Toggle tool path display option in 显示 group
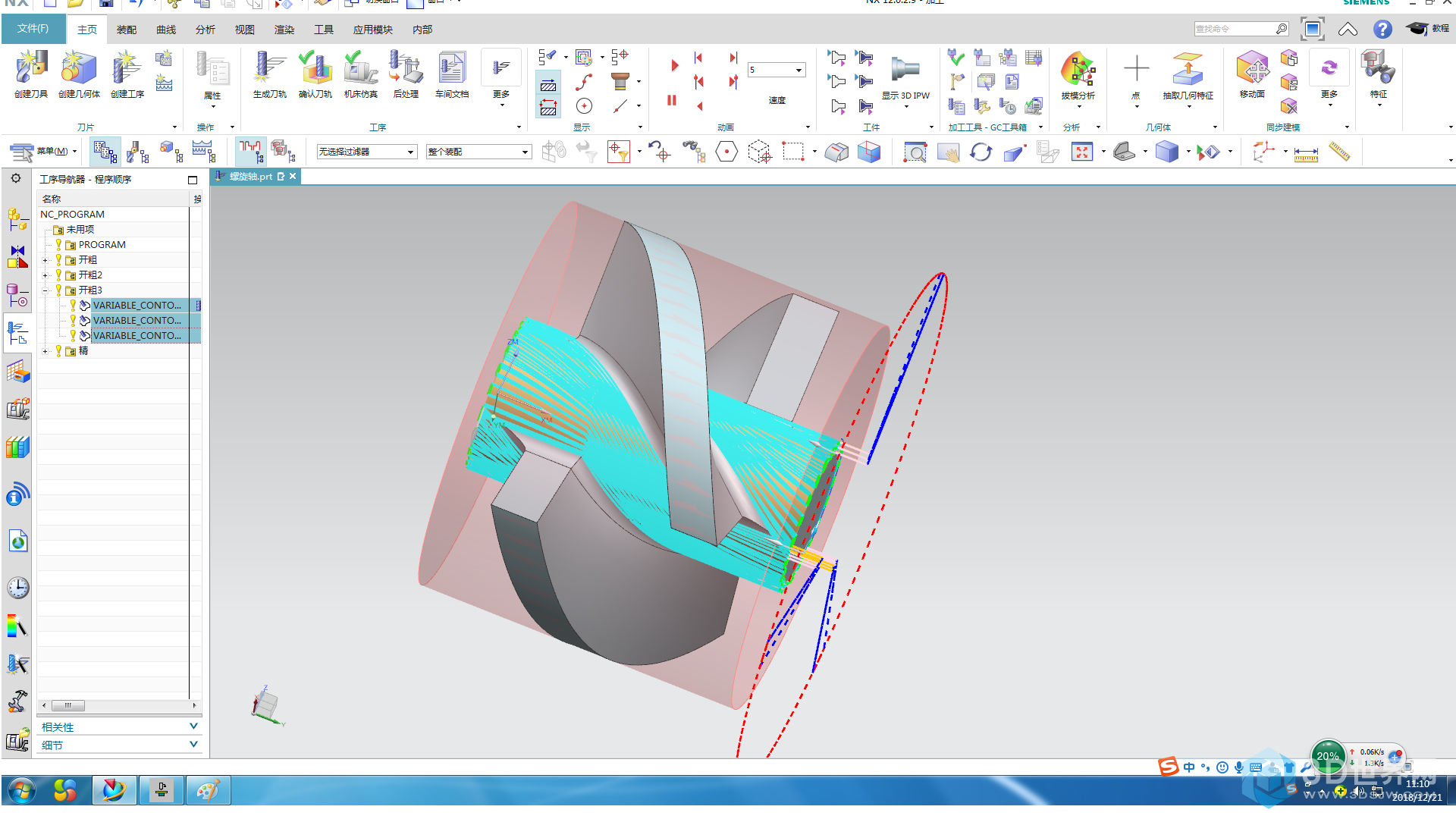The width and height of the screenshot is (1456, 819). pyautogui.click(x=548, y=85)
